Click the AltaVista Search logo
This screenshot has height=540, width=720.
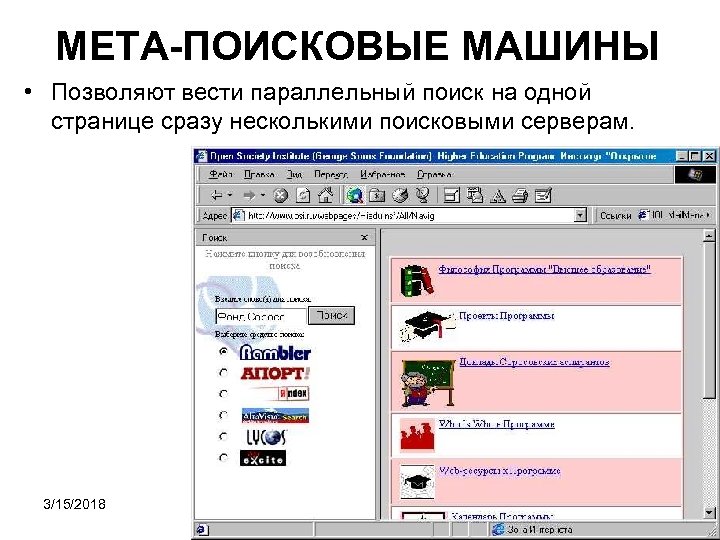(x=275, y=416)
